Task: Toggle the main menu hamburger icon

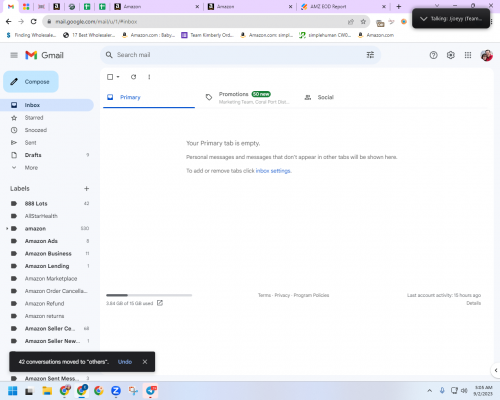Action: click(x=14, y=55)
